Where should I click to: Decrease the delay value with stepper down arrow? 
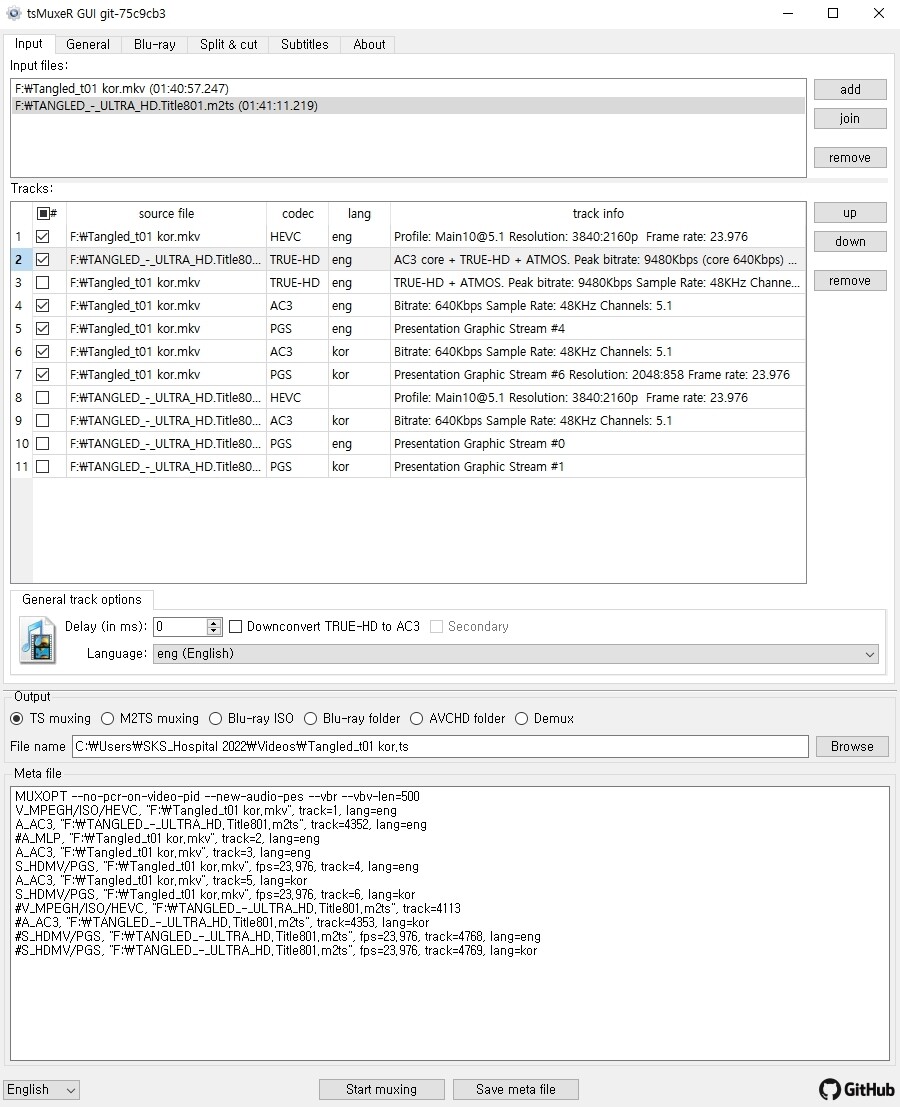click(214, 630)
